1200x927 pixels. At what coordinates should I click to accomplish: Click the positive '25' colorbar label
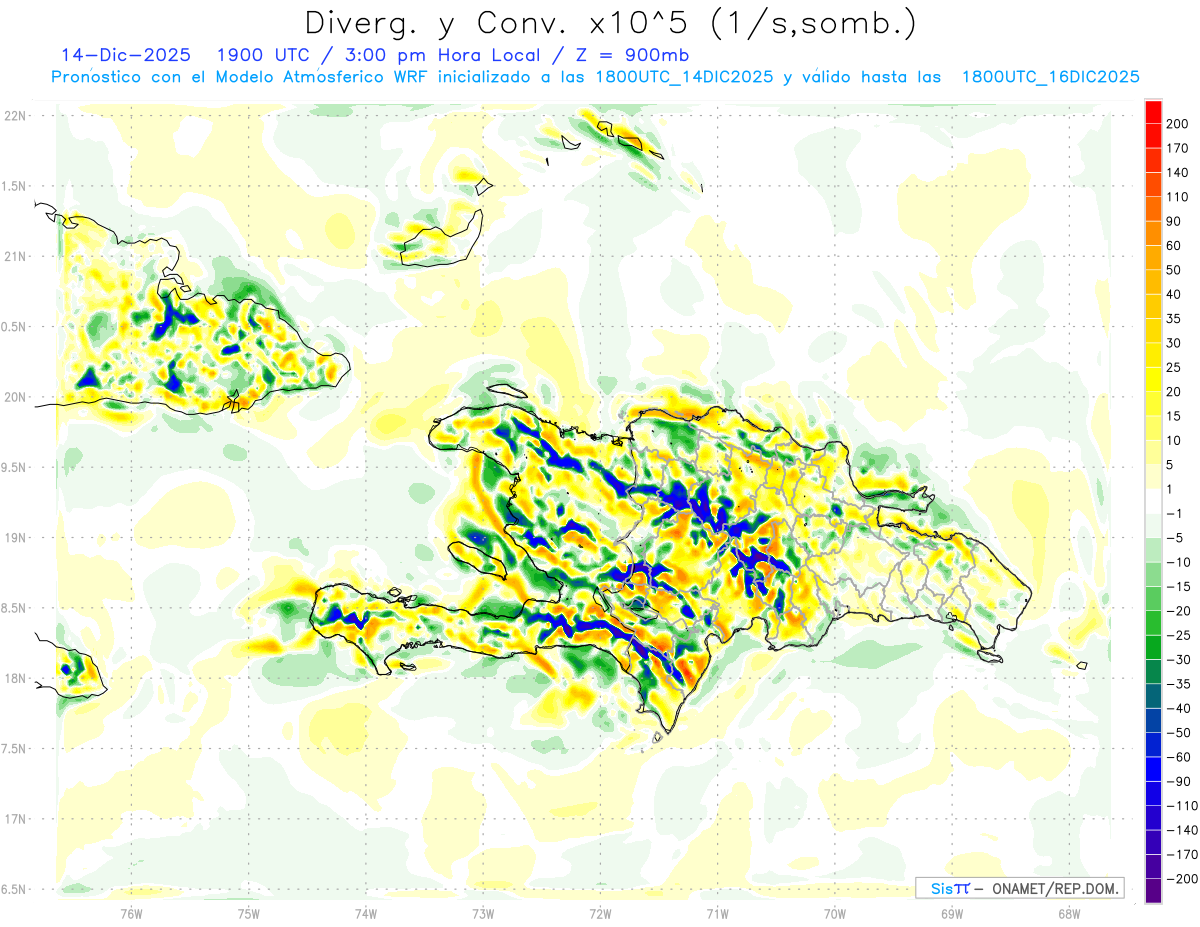coord(1175,367)
